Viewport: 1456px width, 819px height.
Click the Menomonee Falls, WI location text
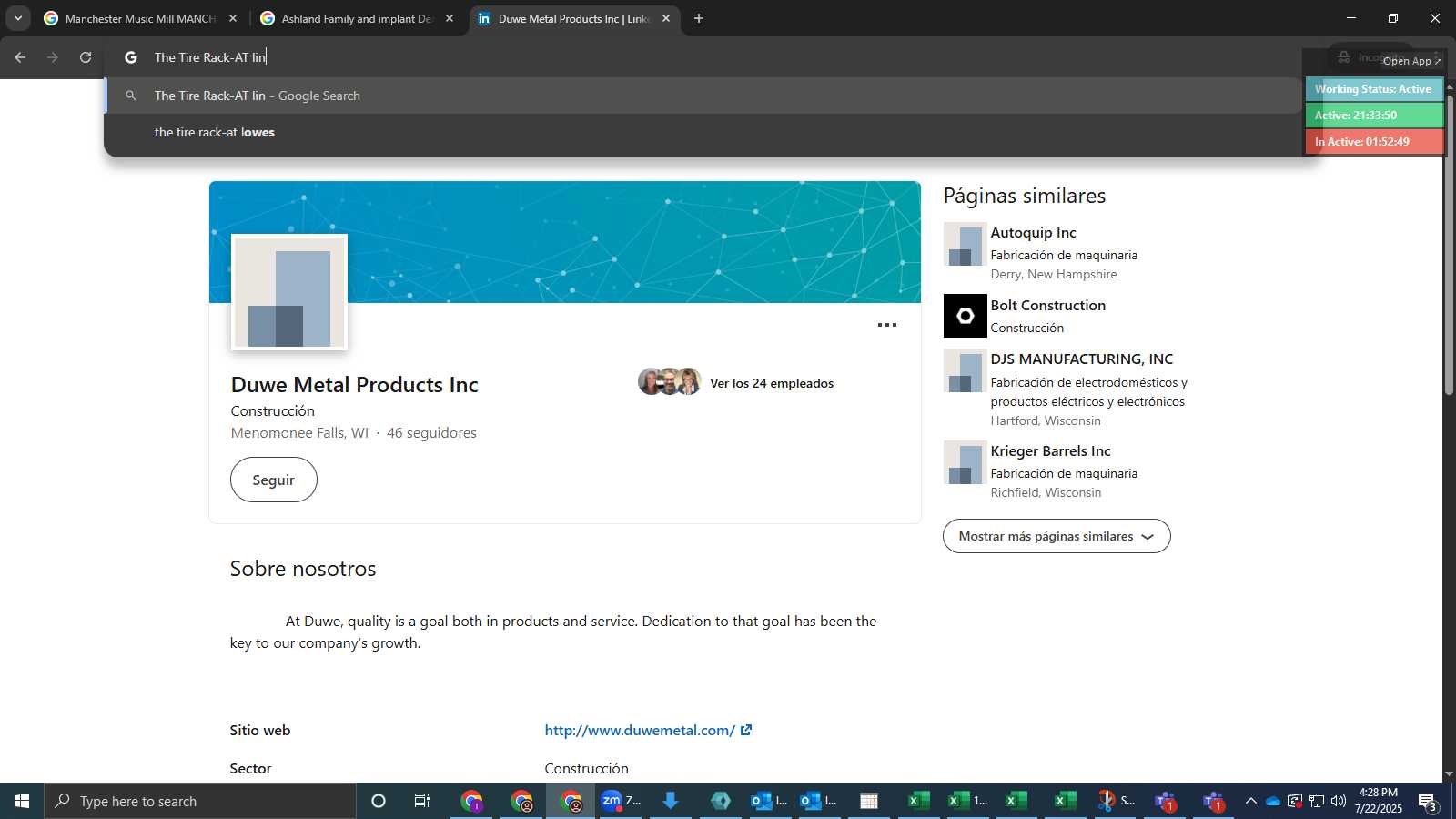(x=299, y=433)
